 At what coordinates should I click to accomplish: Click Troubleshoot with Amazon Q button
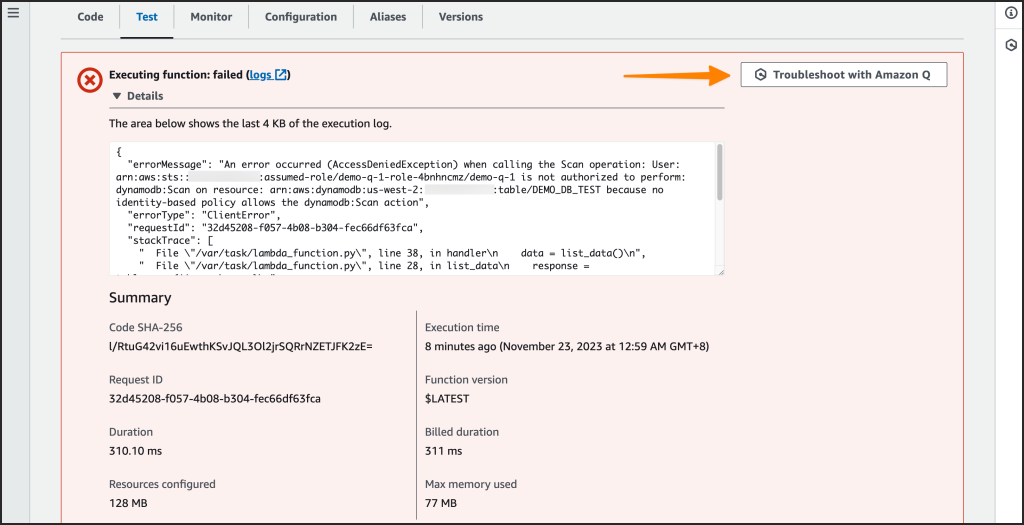point(844,75)
